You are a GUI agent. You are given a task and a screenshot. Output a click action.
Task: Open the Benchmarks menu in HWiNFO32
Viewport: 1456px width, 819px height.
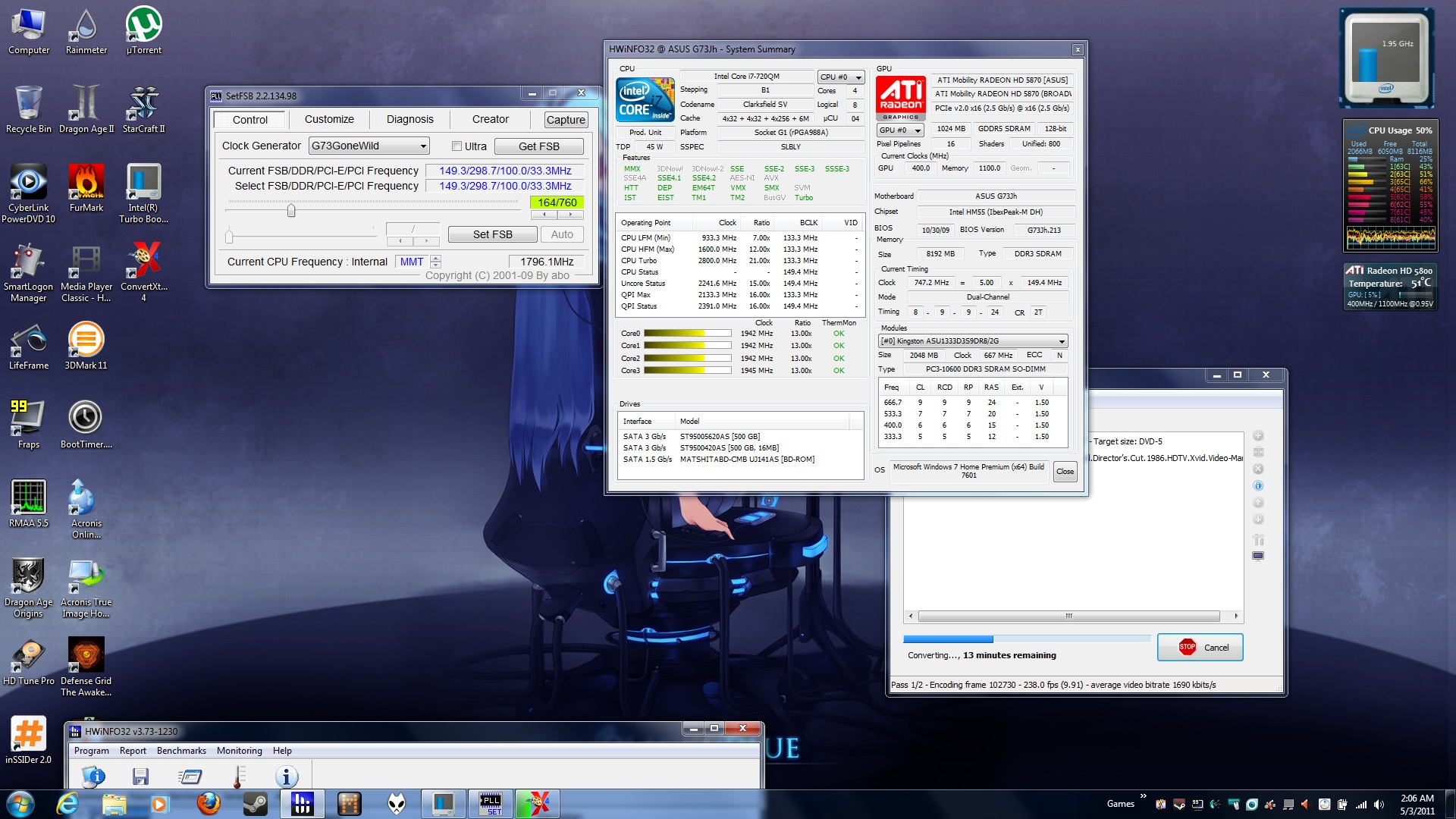point(181,751)
